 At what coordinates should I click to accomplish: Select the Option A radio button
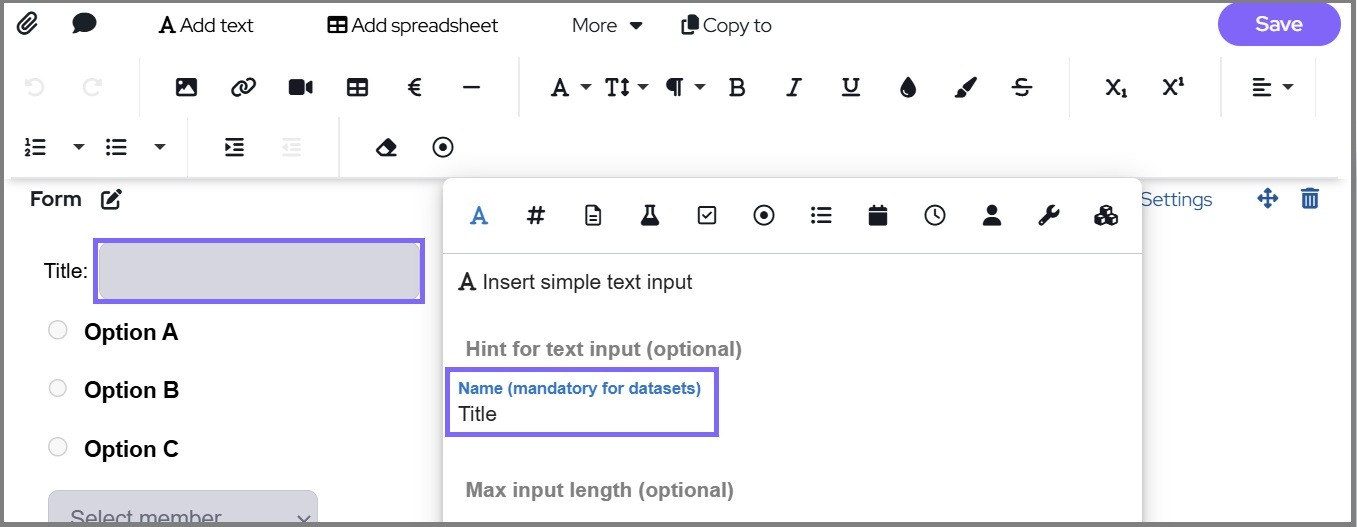pyautogui.click(x=58, y=330)
